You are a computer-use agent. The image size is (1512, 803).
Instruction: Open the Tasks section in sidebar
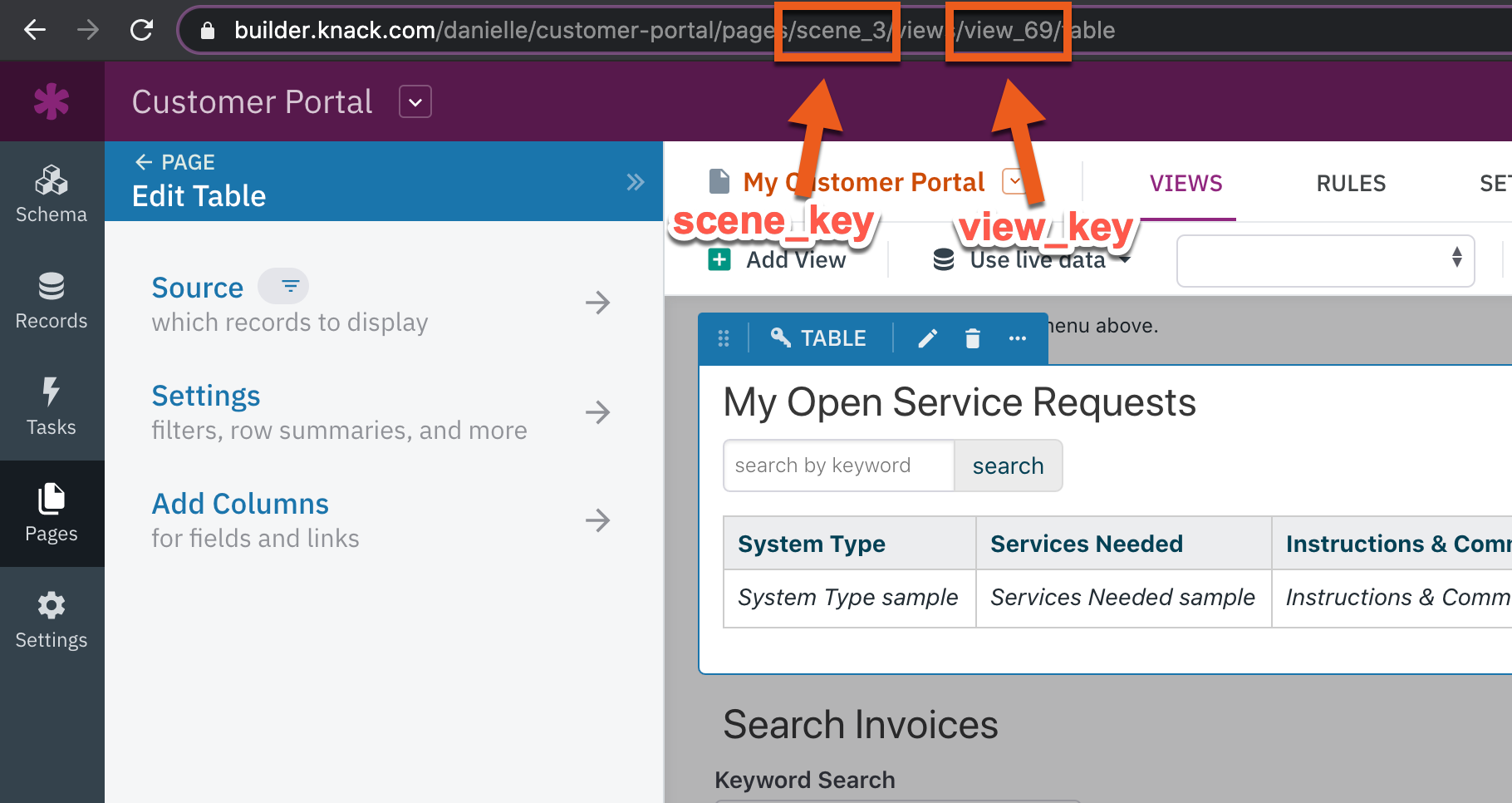click(52, 407)
